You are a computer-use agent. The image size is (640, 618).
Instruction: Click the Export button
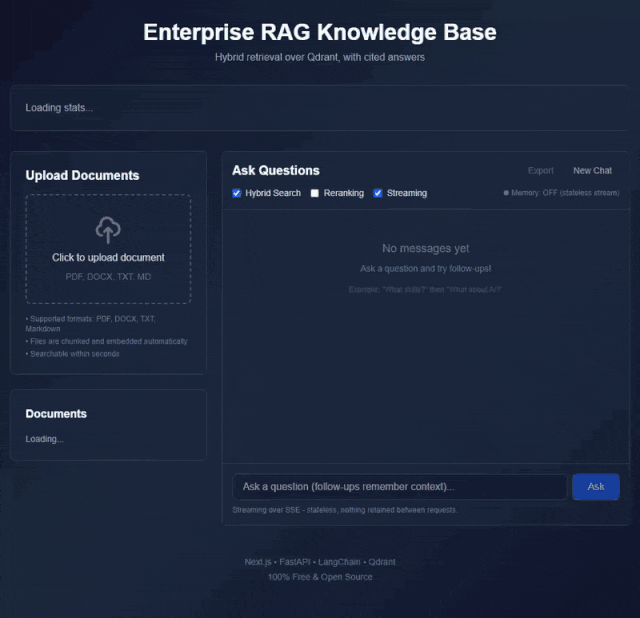click(x=540, y=171)
